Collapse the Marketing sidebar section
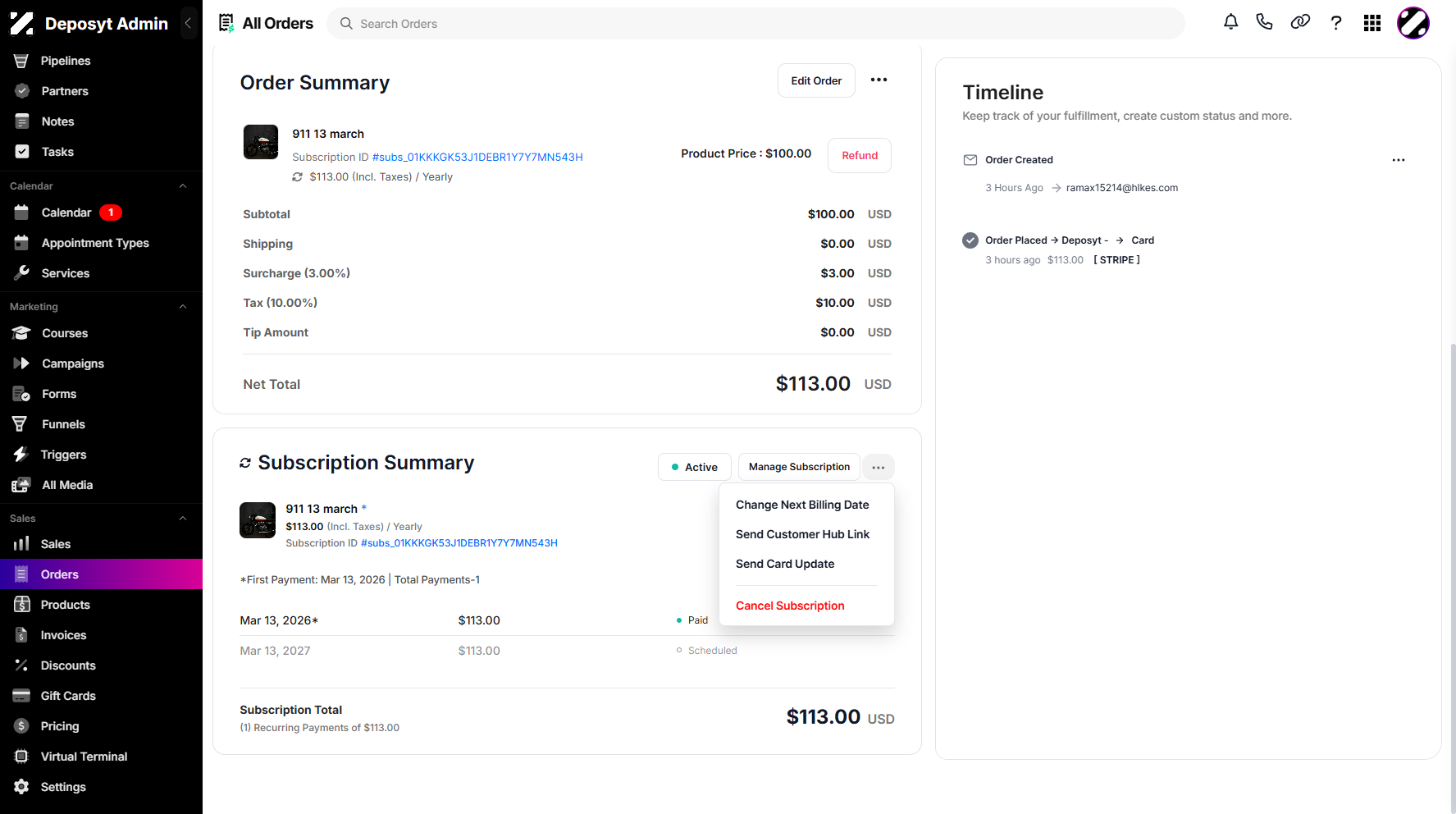The image size is (1456, 814). 183,307
